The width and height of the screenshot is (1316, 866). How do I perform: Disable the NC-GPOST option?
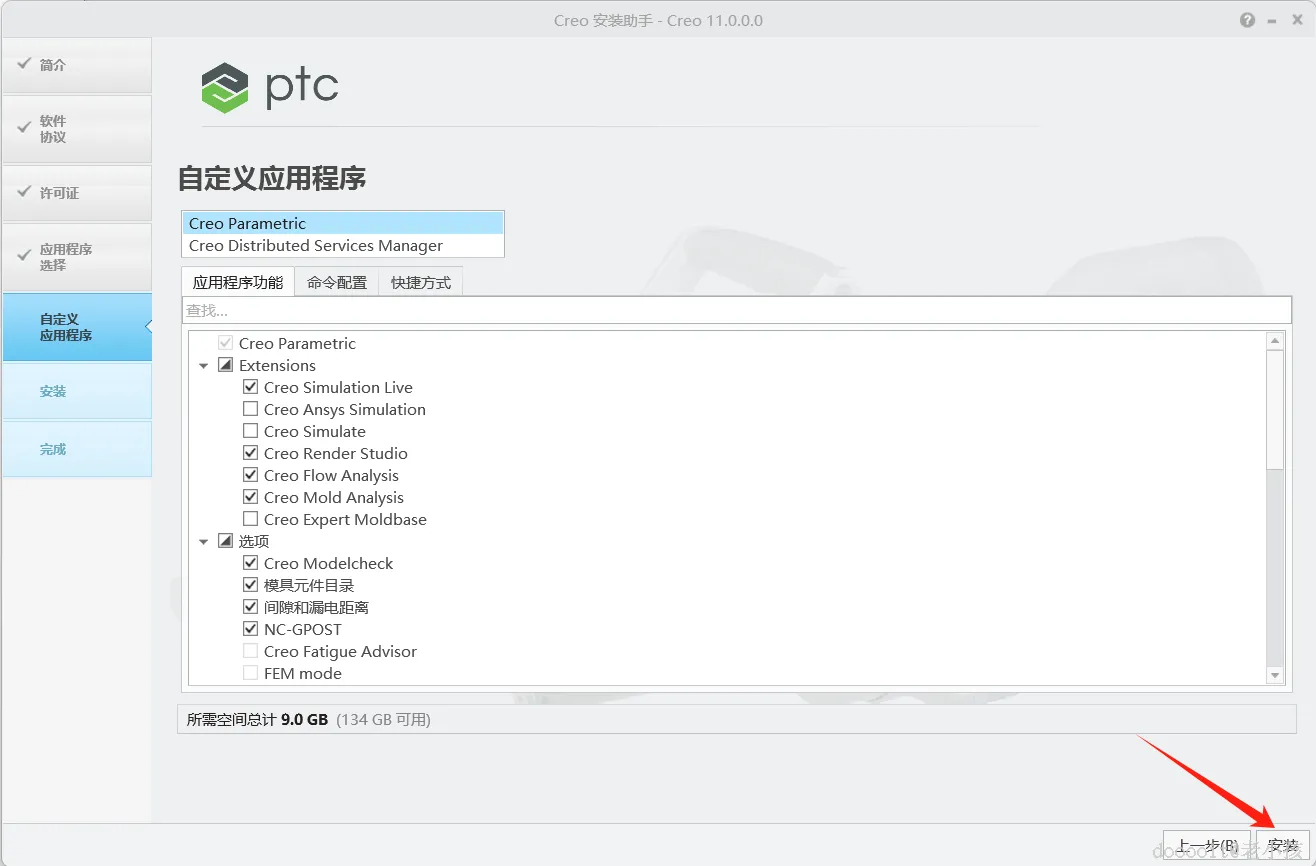coord(250,629)
